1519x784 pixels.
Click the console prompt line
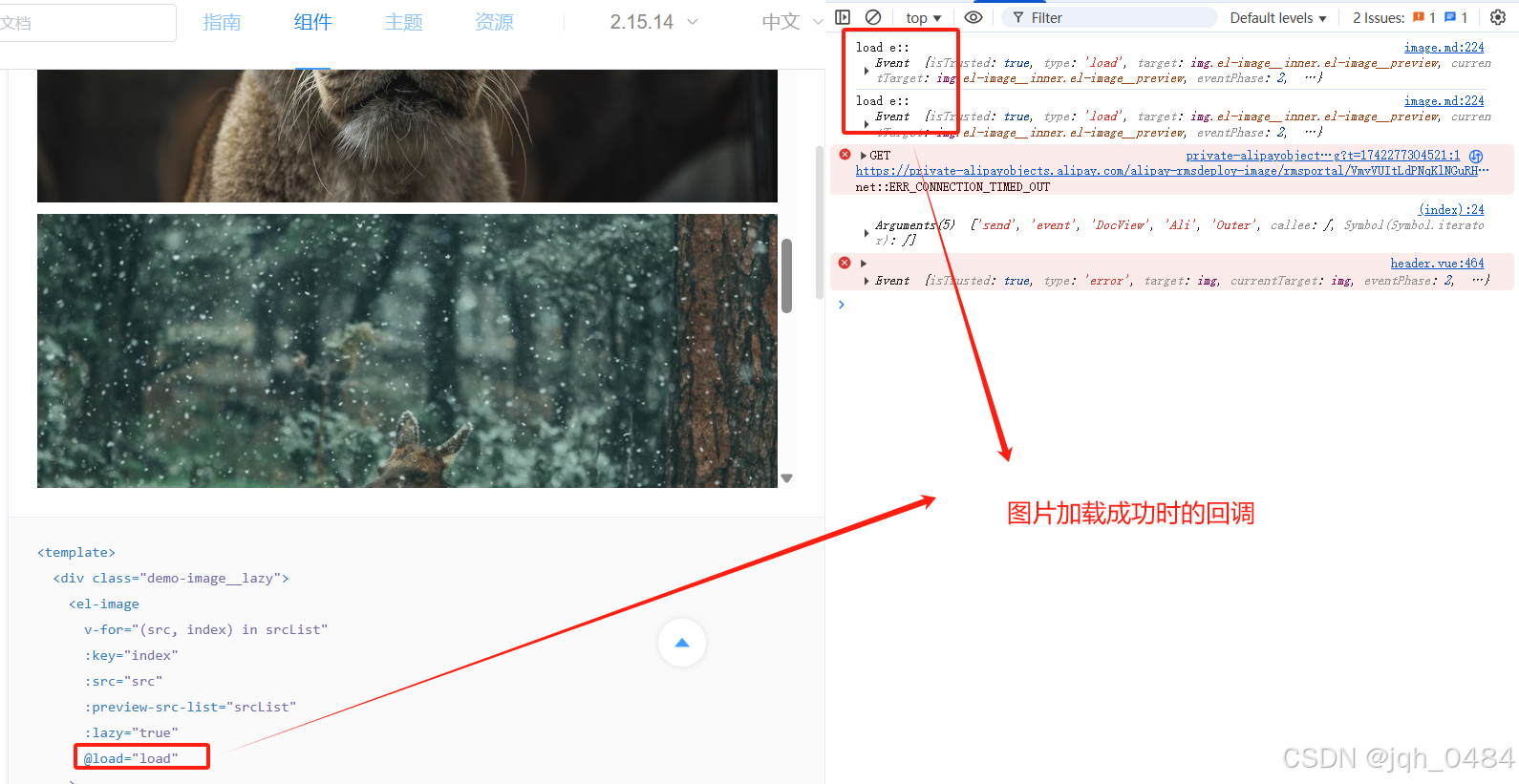(x=1172, y=305)
